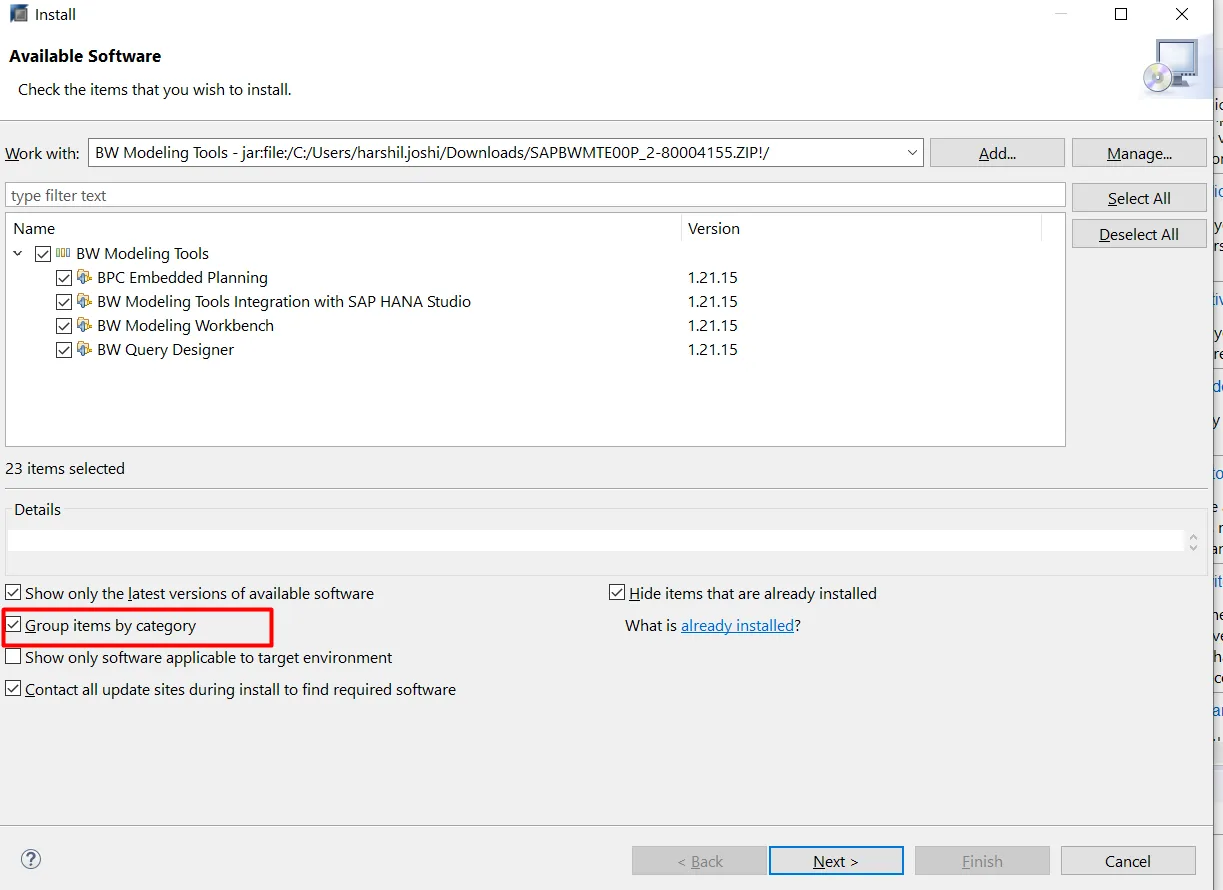The width and height of the screenshot is (1223, 890).
Task: Open the help question-mark icon
Action: coord(30,858)
